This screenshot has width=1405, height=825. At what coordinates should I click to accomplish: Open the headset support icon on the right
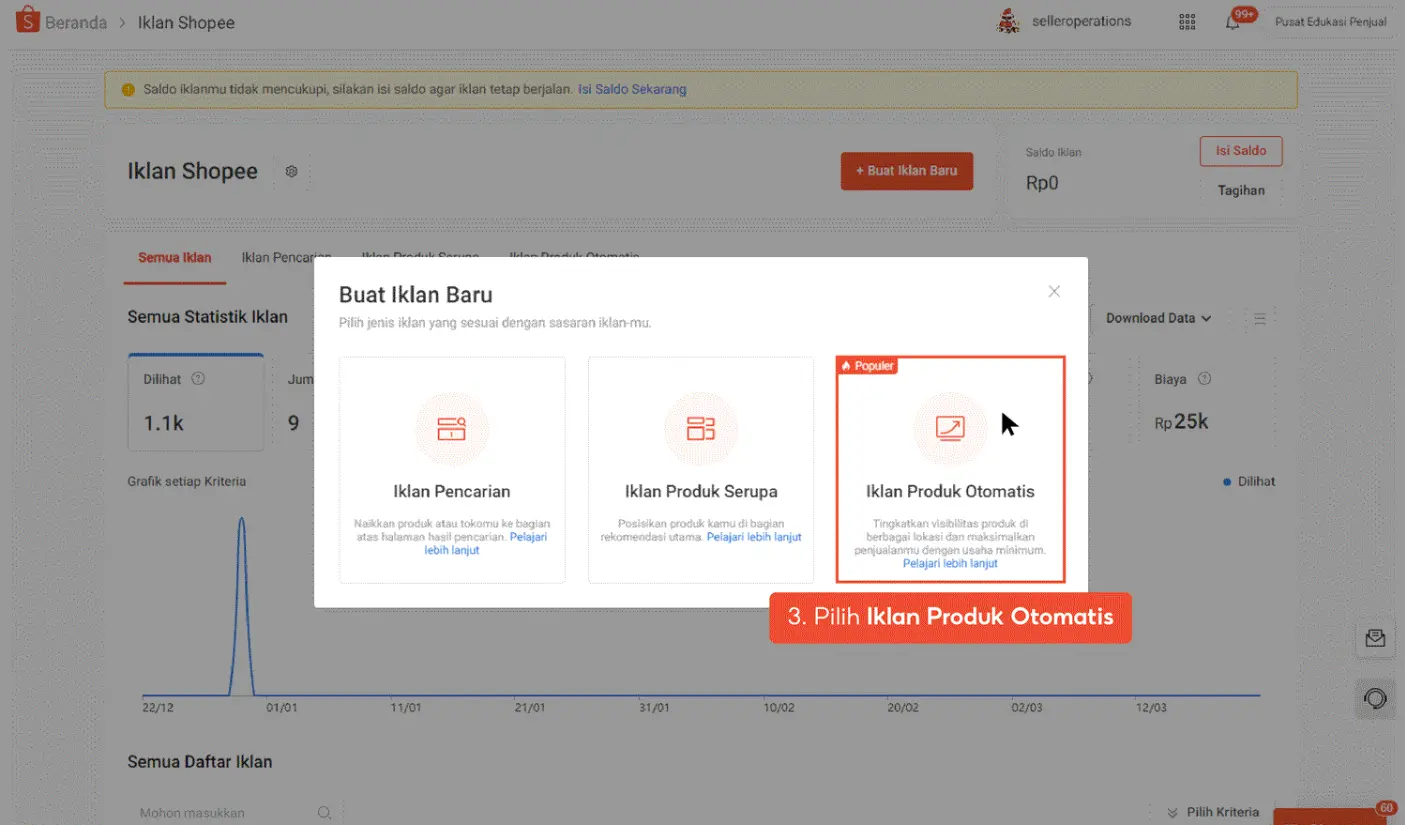tap(1375, 698)
